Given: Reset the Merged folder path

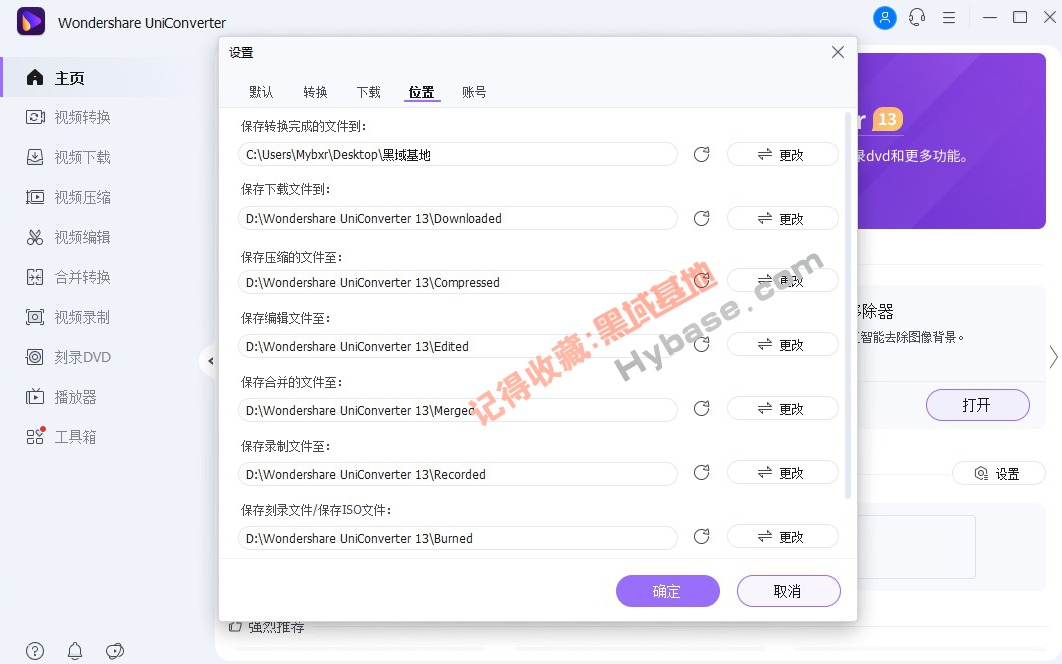Looking at the screenshot, I should point(702,409).
